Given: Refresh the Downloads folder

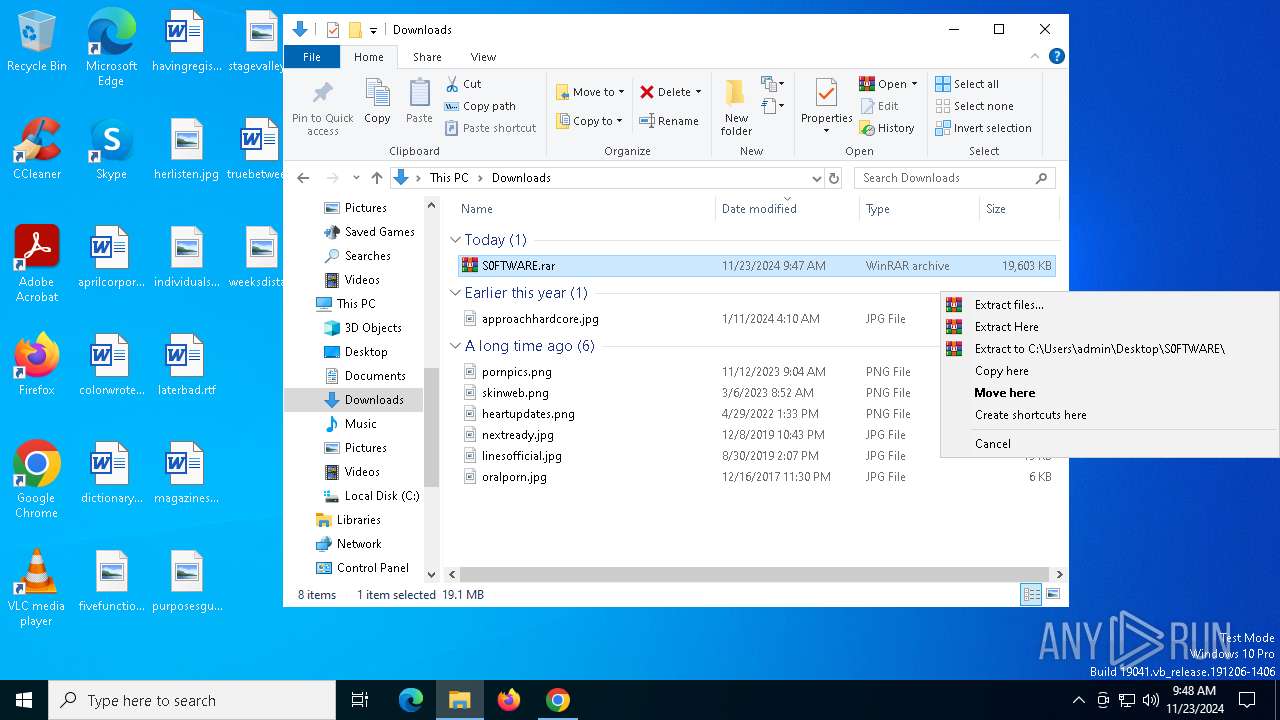Looking at the screenshot, I should [834, 178].
